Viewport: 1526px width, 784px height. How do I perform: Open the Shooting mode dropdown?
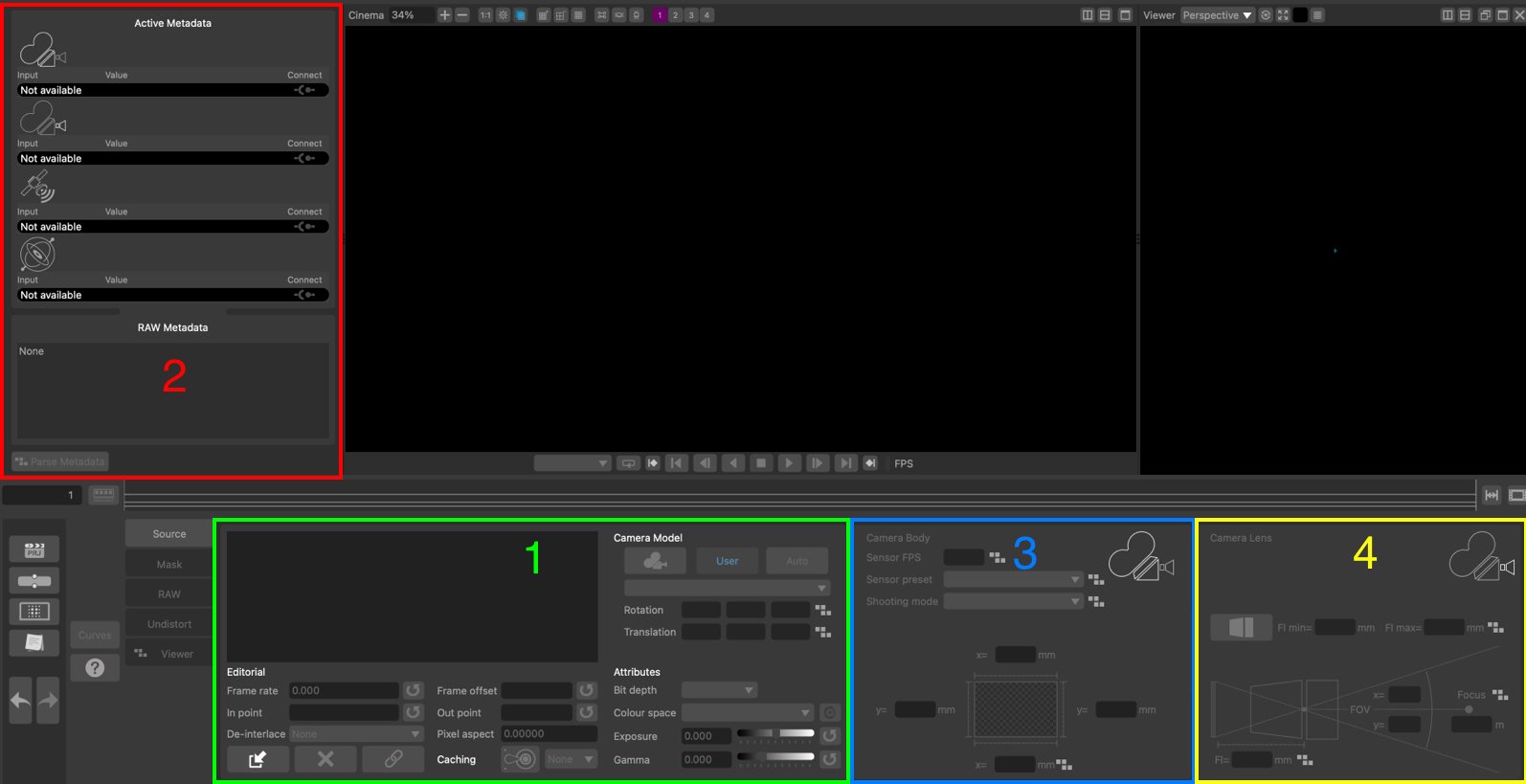click(1013, 601)
